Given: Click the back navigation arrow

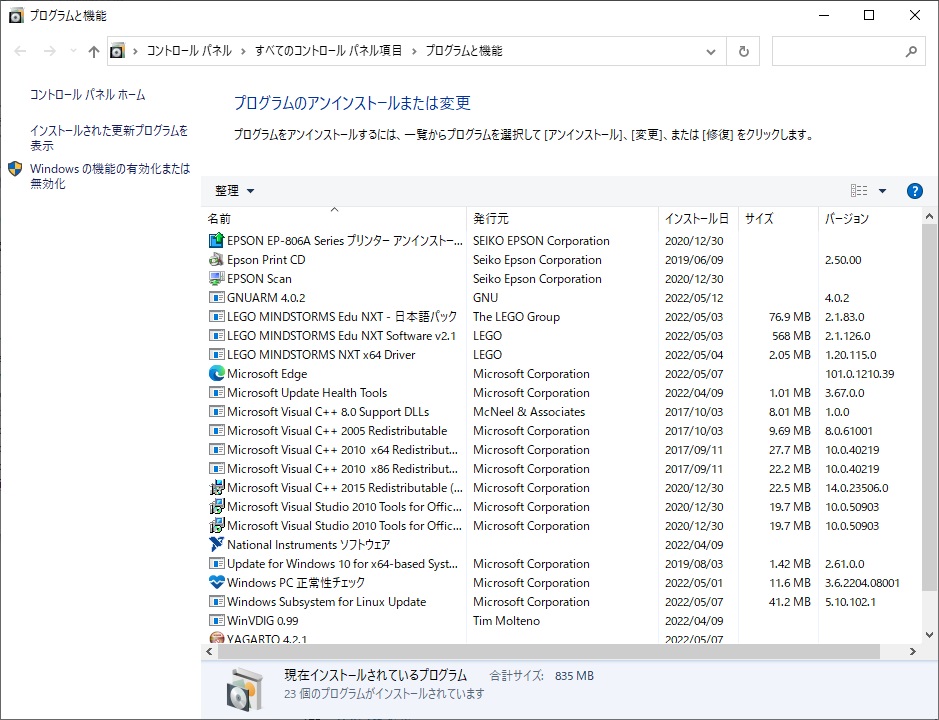Looking at the screenshot, I should [x=20, y=52].
